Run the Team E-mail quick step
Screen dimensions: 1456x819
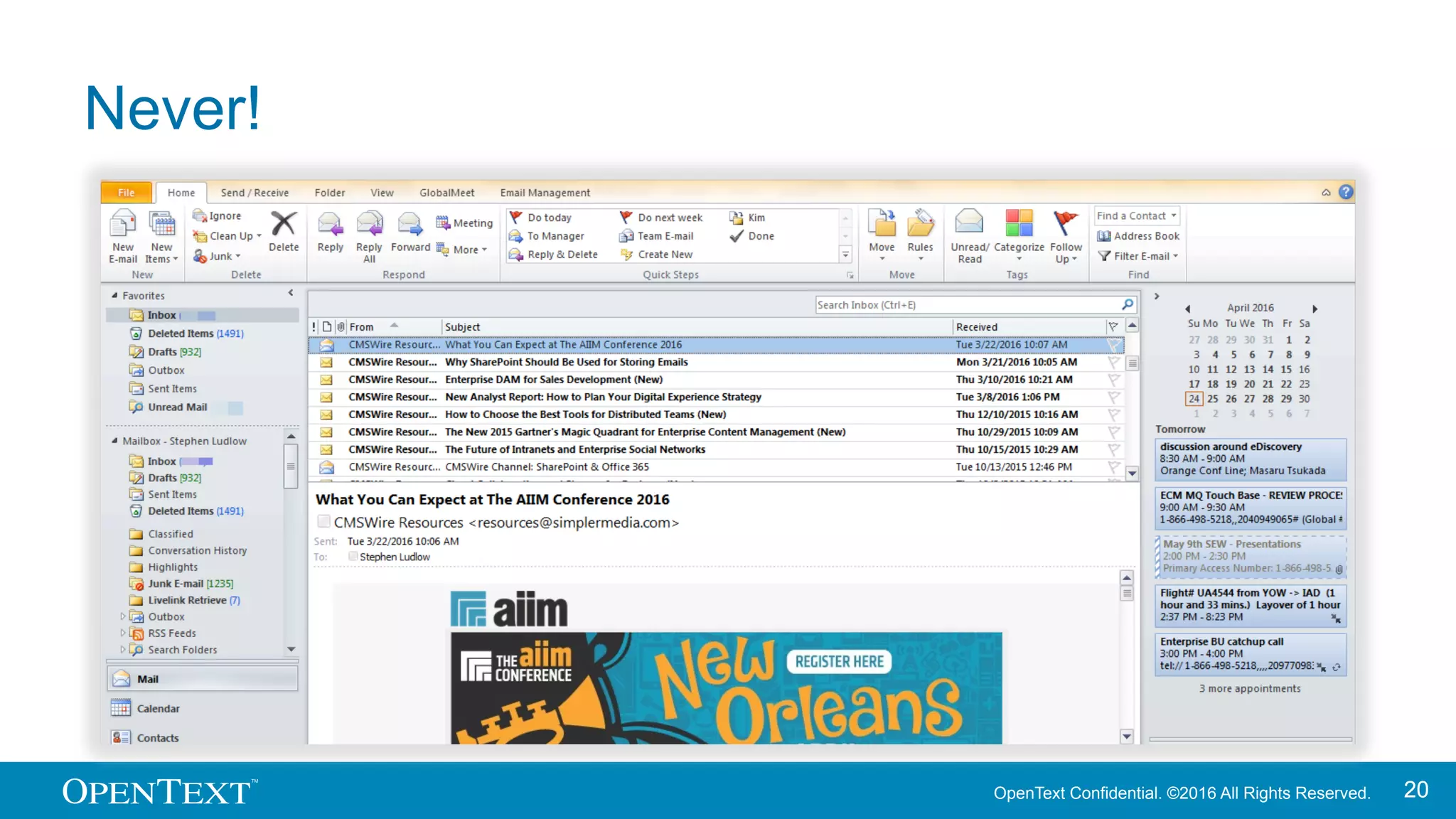[x=656, y=236]
